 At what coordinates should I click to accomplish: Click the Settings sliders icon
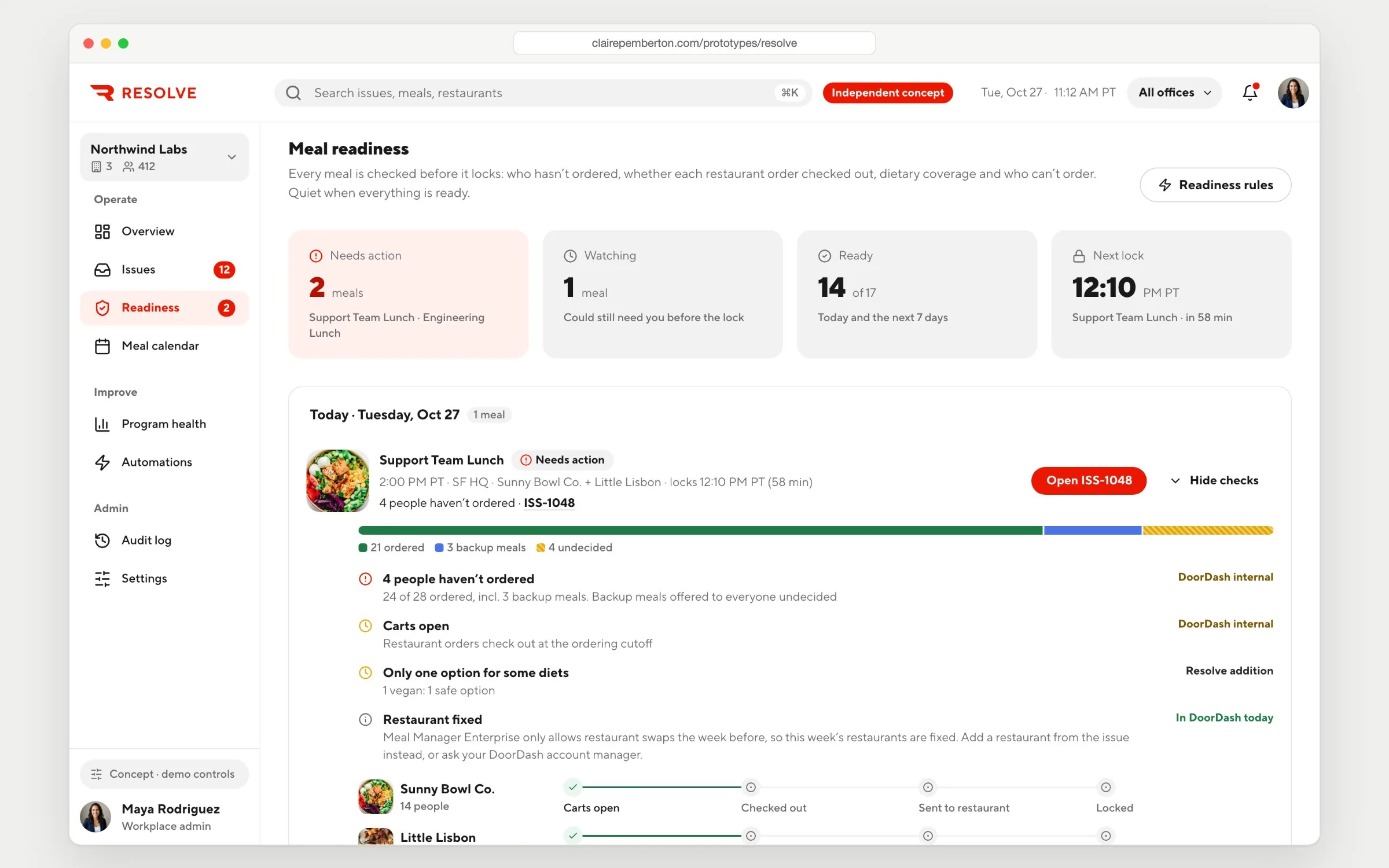(102, 579)
